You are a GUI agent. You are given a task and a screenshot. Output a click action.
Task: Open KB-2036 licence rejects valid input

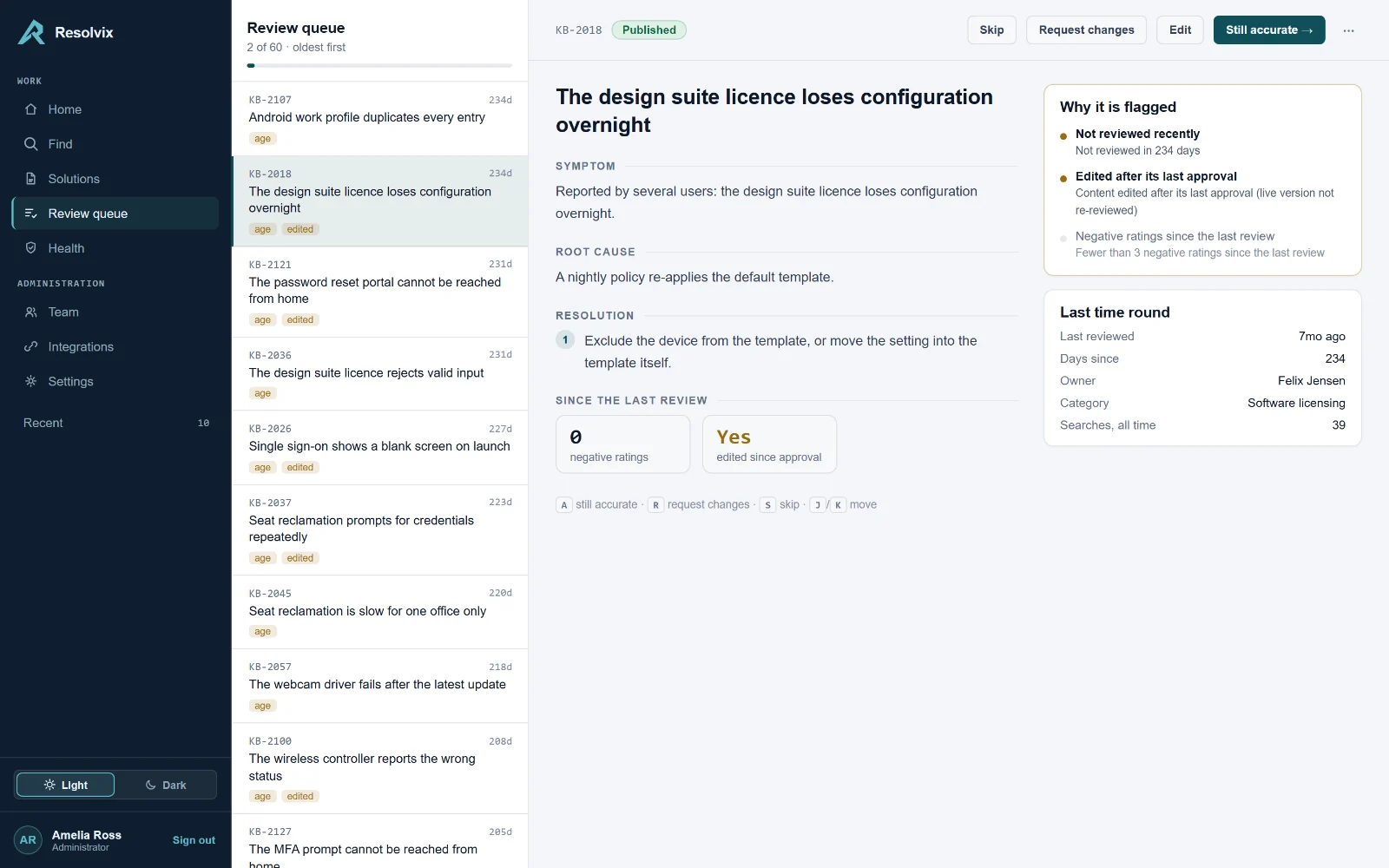[380, 374]
